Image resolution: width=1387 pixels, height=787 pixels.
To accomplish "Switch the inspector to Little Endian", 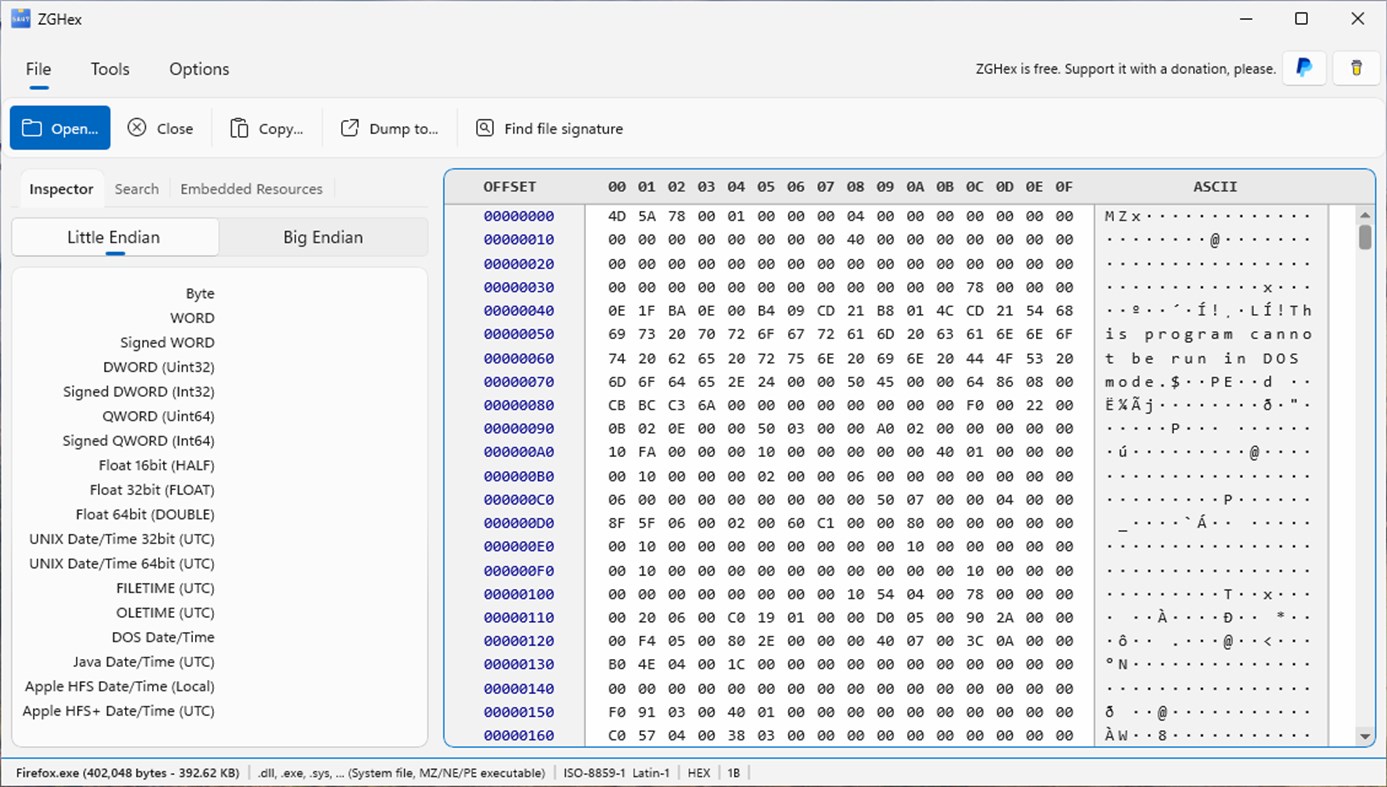I will coord(114,237).
